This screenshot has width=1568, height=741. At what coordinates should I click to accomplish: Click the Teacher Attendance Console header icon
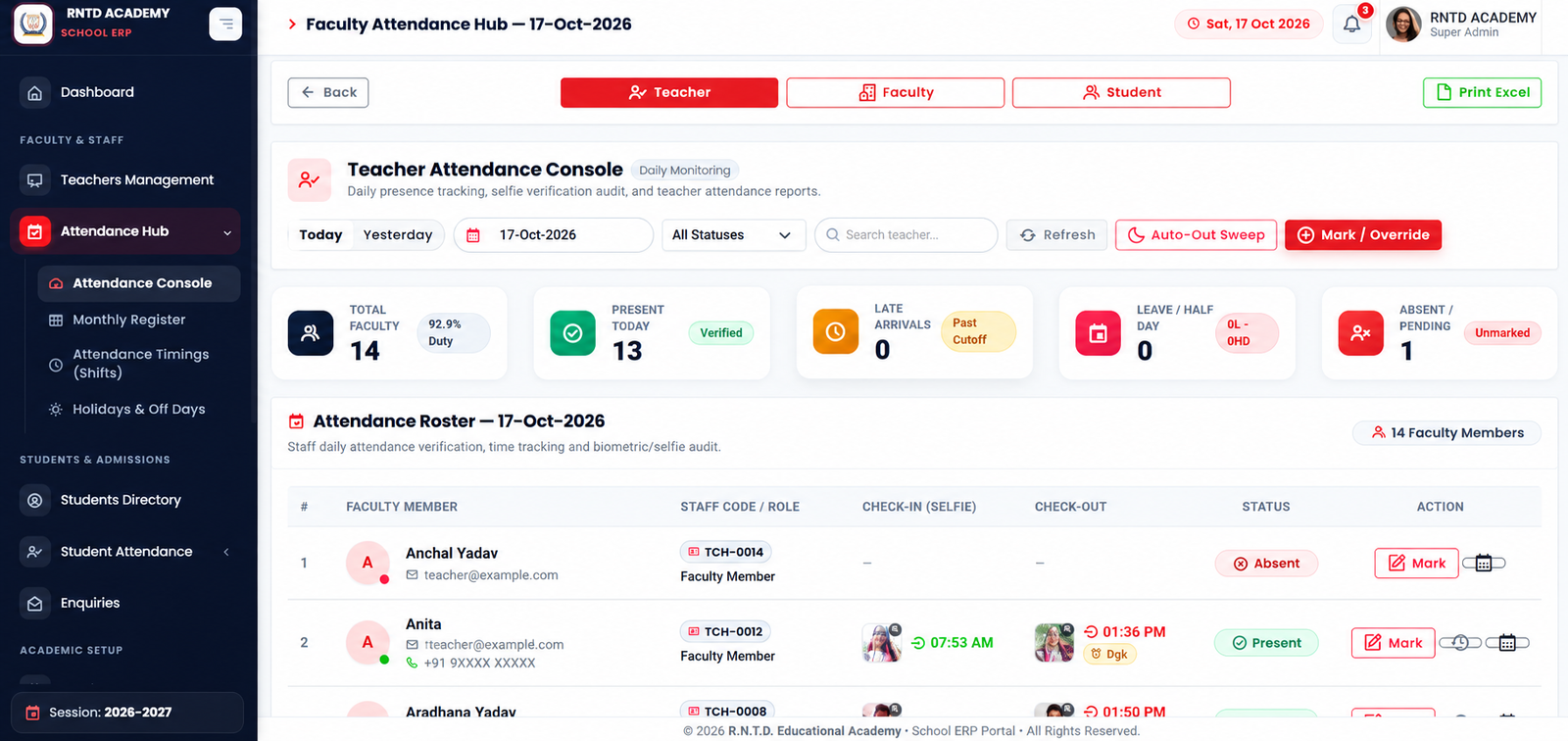point(310,179)
